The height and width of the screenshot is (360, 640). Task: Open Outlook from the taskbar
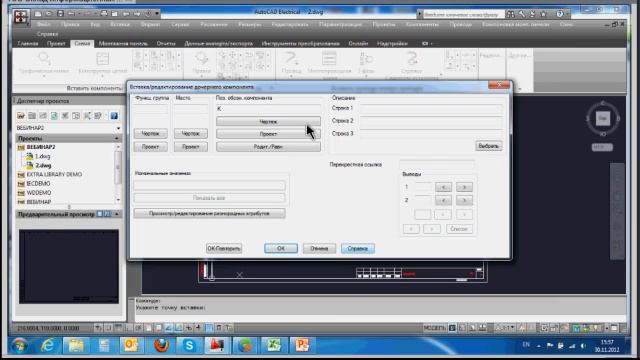click(x=131, y=346)
